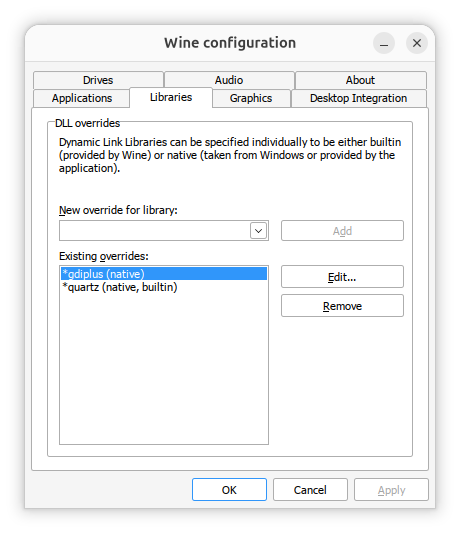Open the Desktop Integration tab
This screenshot has height=533, width=460.
[x=359, y=98]
